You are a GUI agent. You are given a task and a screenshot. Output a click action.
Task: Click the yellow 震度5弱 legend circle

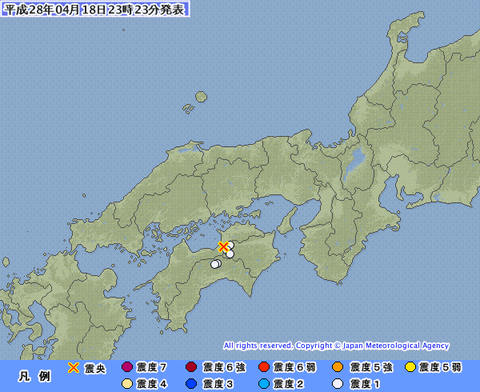410,367
